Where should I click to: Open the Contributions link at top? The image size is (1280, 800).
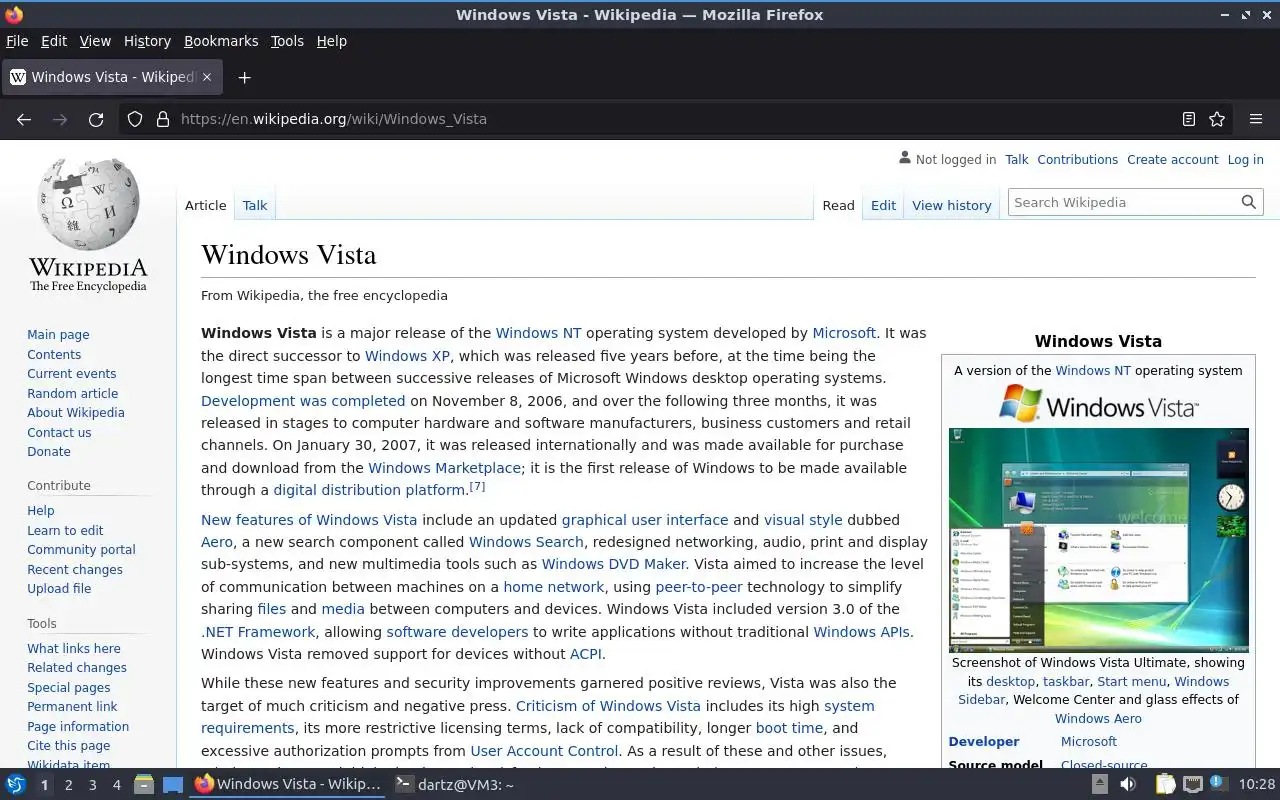click(1077, 159)
